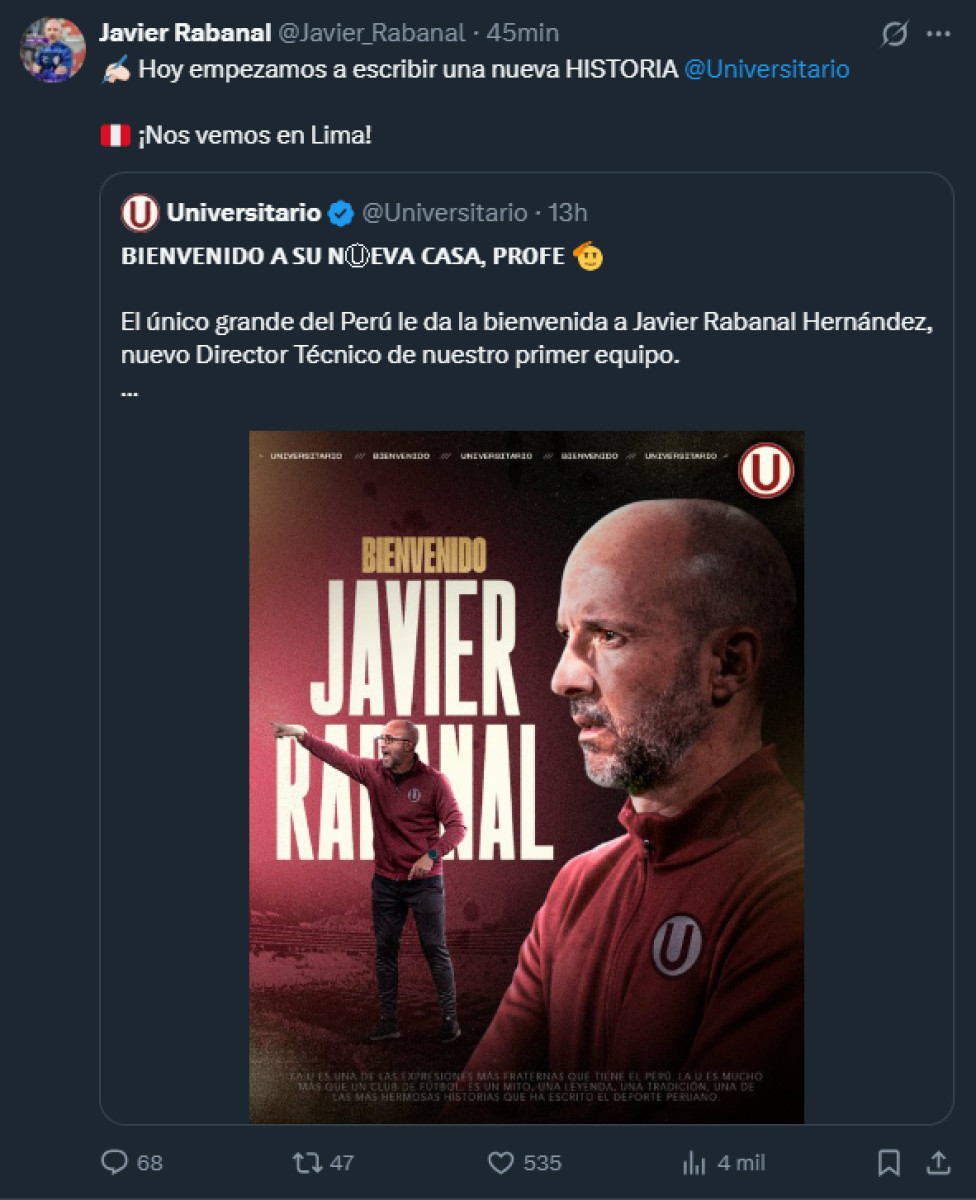The height and width of the screenshot is (1200, 976).
Task: Open Javier Rabanal's profile picture
Action: point(52,50)
